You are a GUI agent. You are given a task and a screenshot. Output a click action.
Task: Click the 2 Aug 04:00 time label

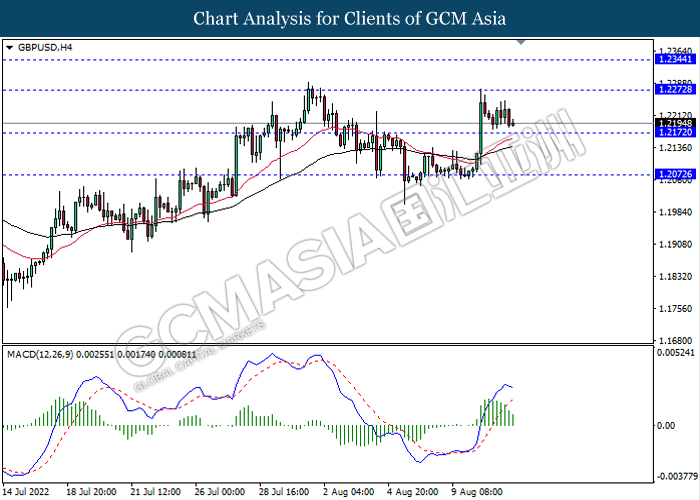click(349, 492)
